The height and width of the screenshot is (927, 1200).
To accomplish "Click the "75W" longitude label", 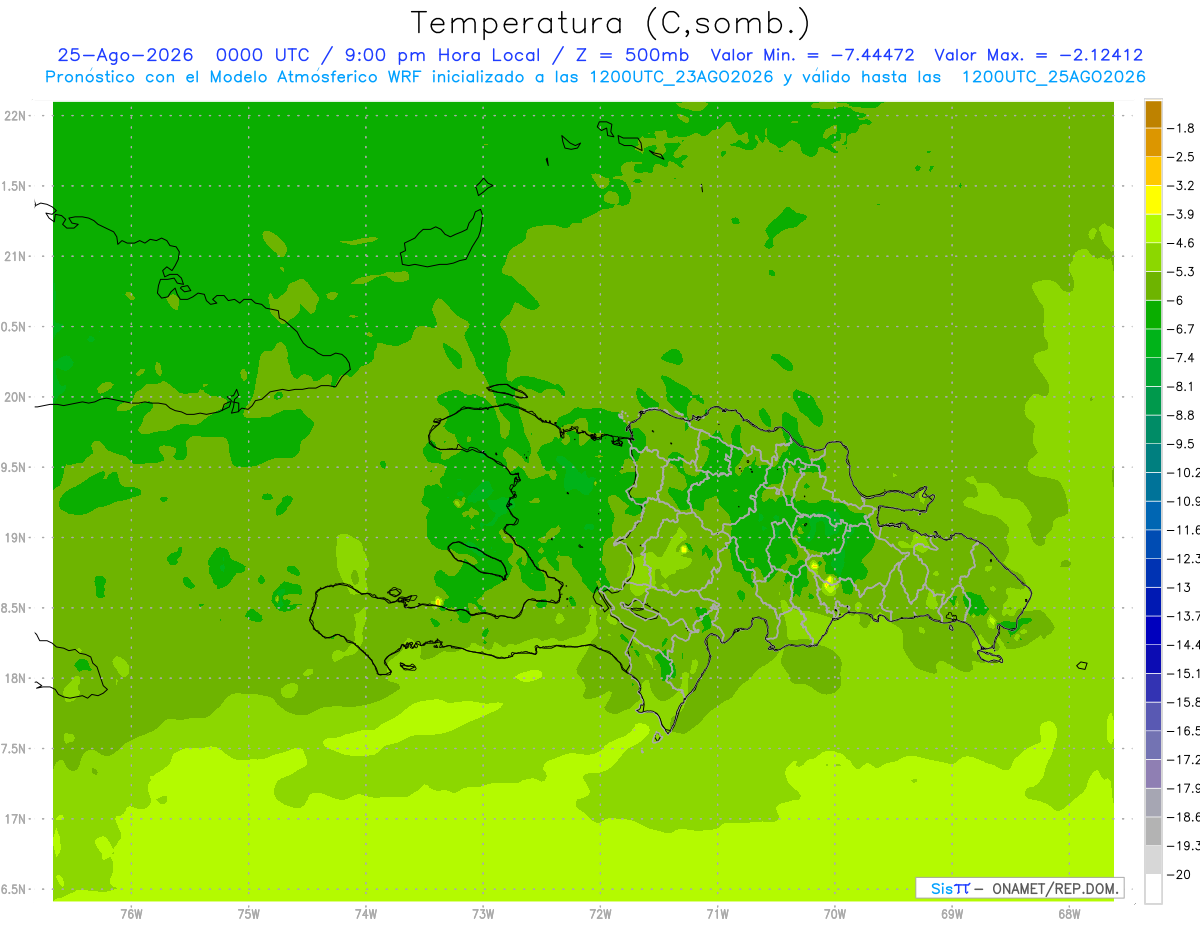I will tap(249, 914).
